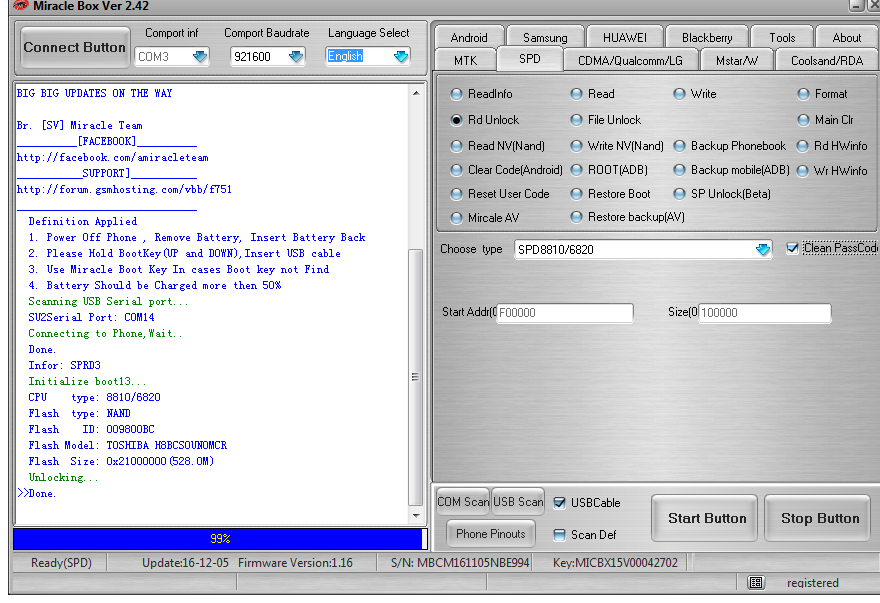Click the status bar icon beside registered
This screenshot has height=603, width=880.
pos(756,582)
